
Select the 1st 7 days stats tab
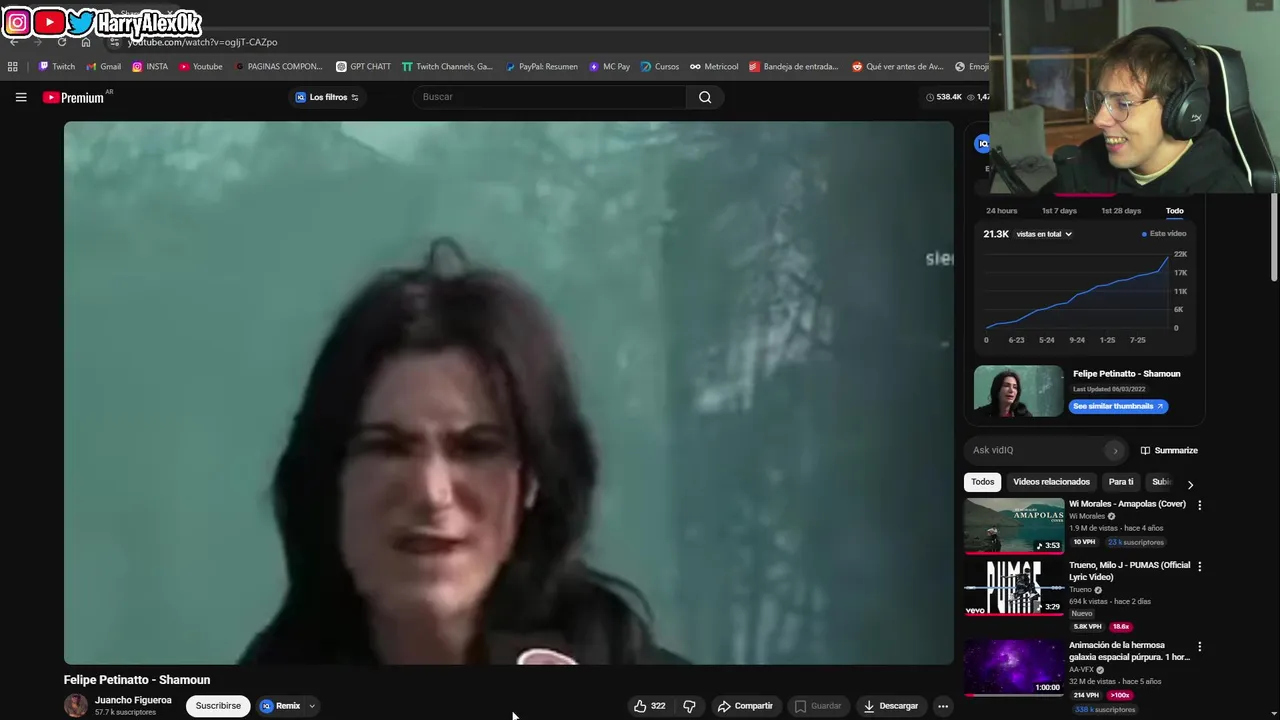(x=1059, y=211)
